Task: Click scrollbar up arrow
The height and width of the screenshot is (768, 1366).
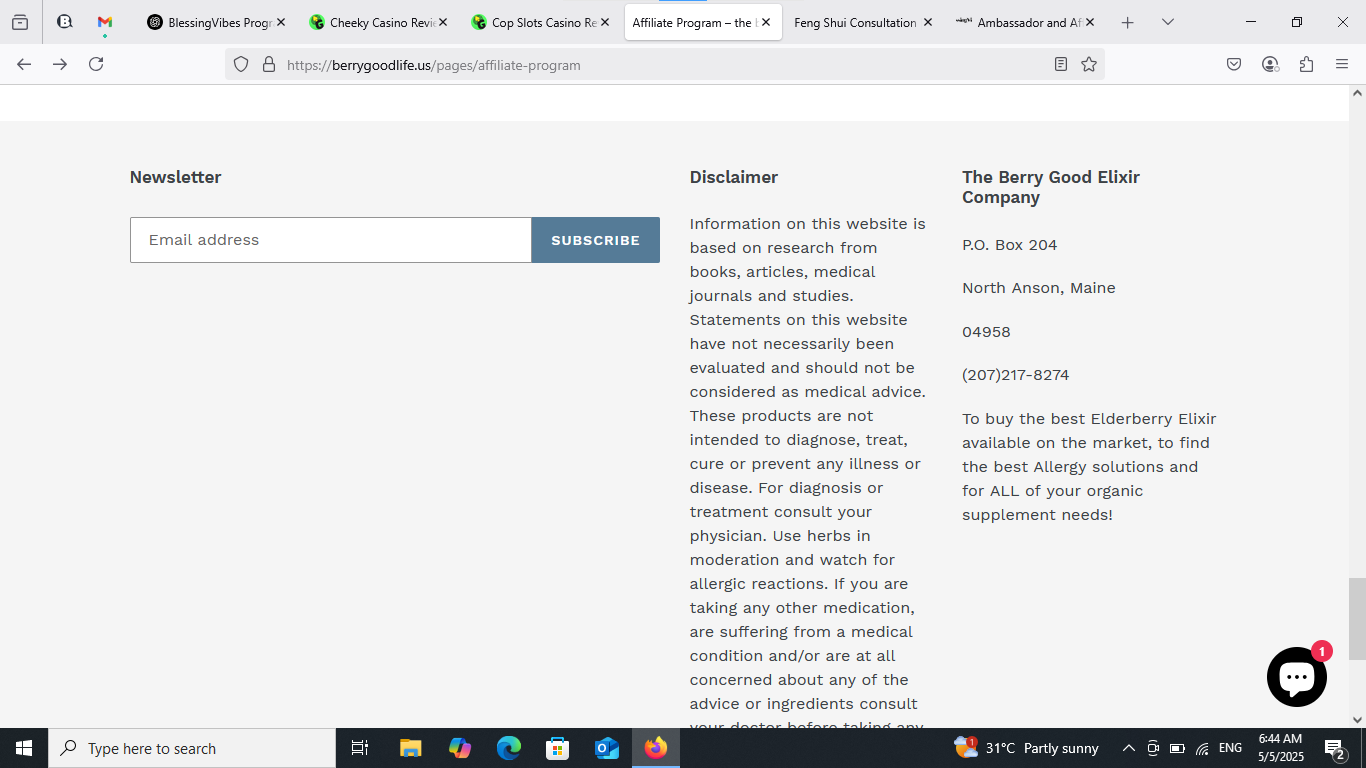Action: [1357, 93]
